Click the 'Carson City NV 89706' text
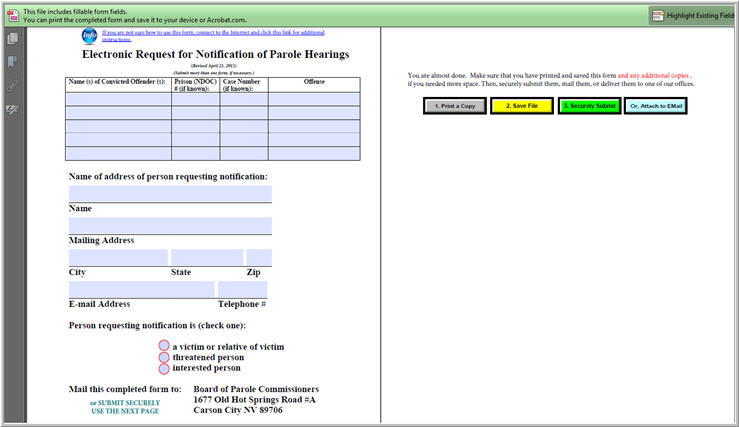Screen dimensions: 739x427 238,410
